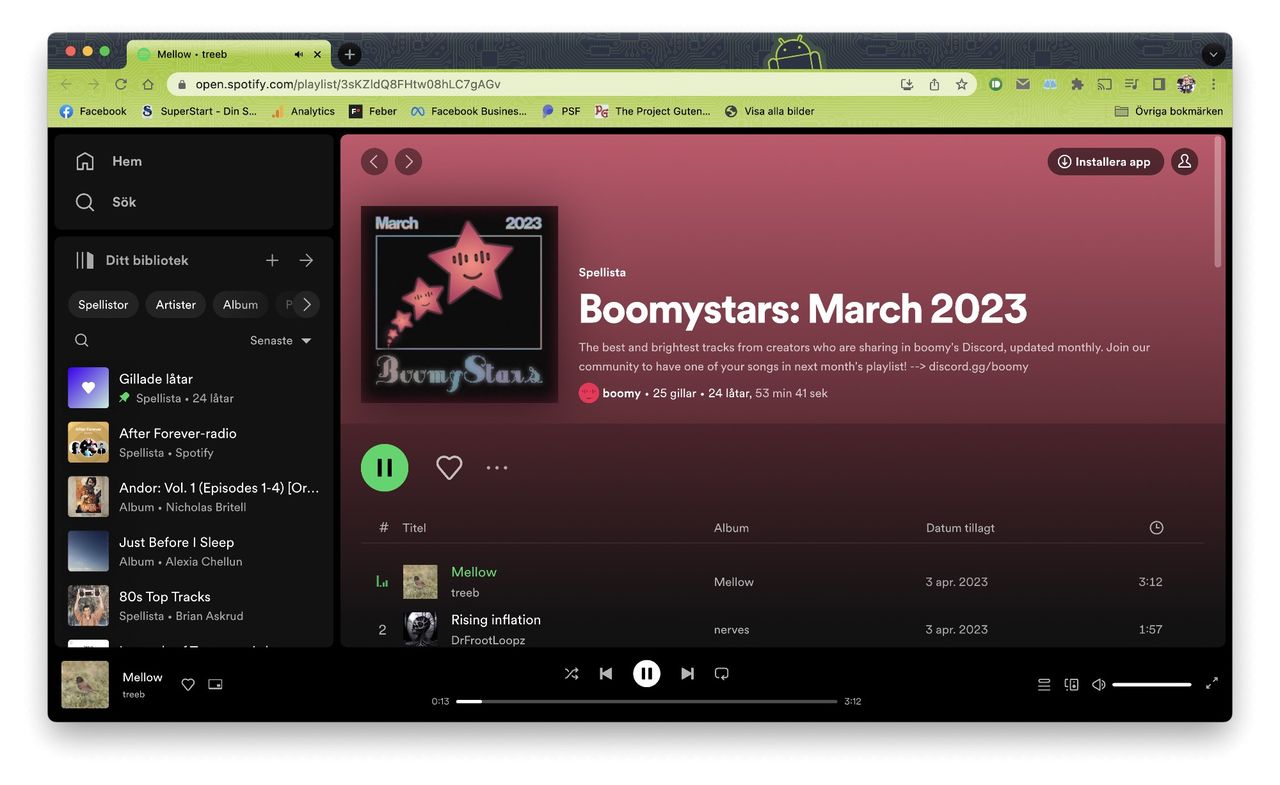This screenshot has height=785, width=1280.
Task: Toggle pause on the currently playing track
Action: [647, 673]
